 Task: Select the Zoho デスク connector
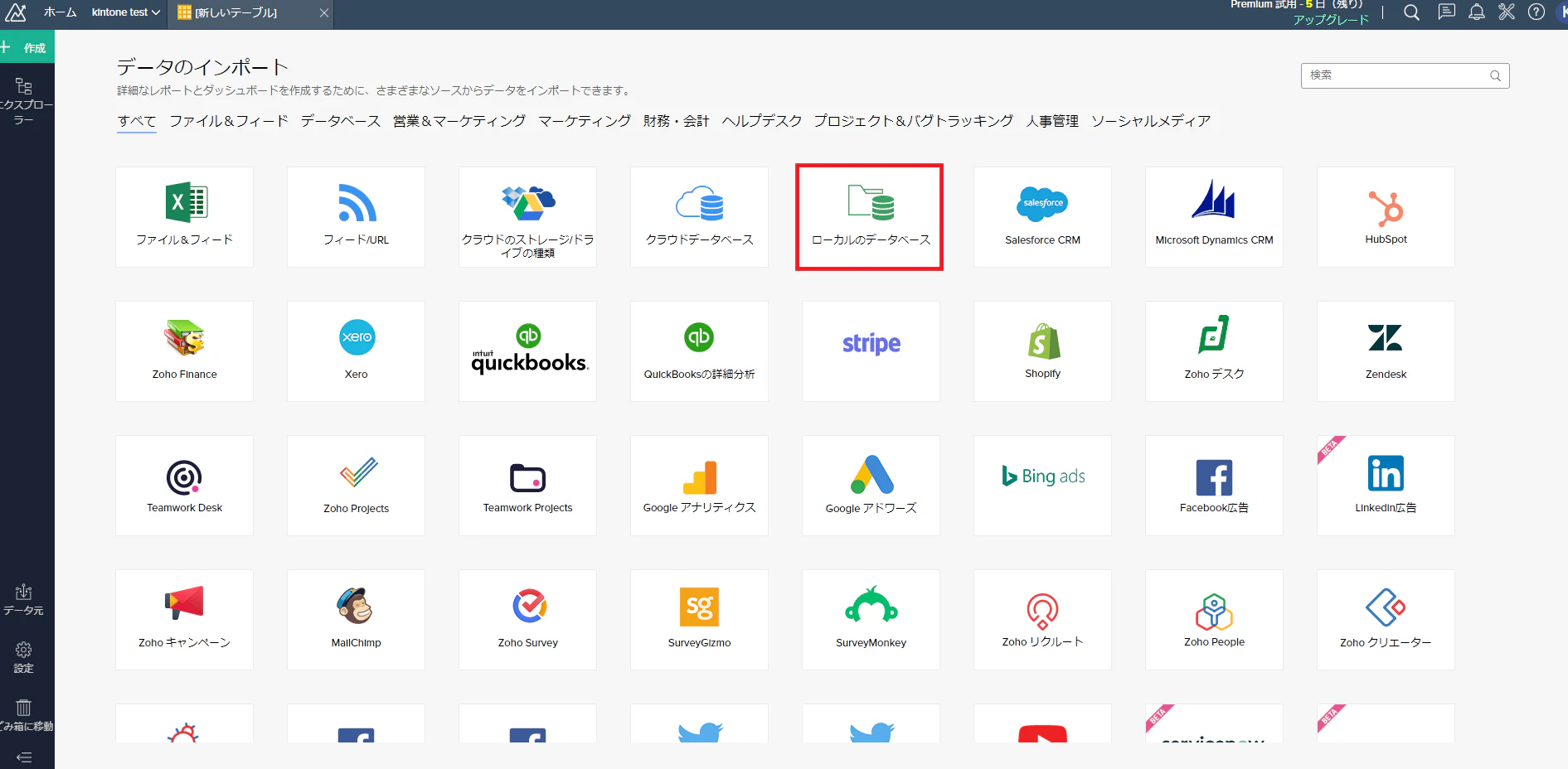click(x=1214, y=351)
